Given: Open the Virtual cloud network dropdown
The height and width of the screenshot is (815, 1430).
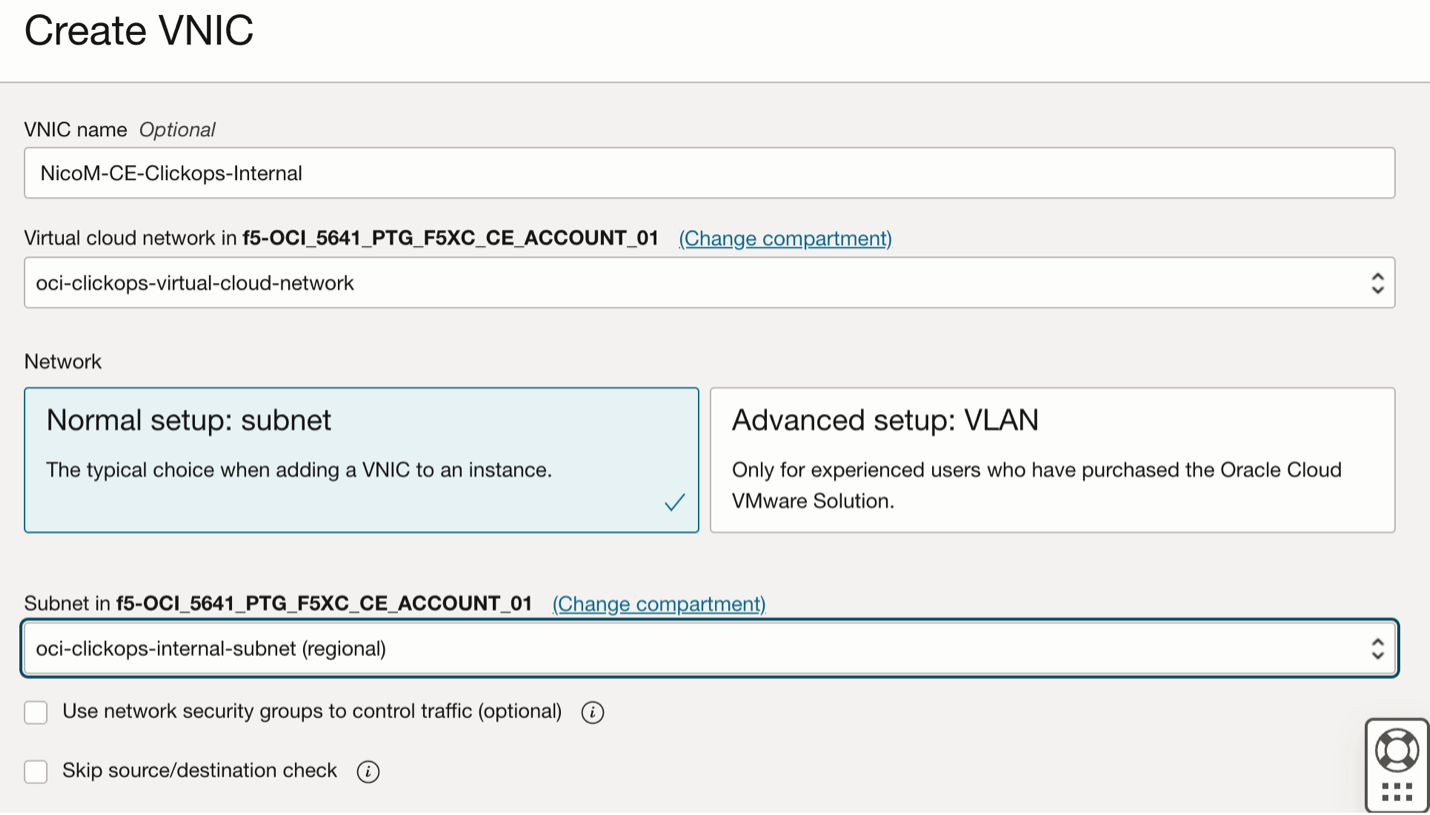Looking at the screenshot, I should pos(709,283).
